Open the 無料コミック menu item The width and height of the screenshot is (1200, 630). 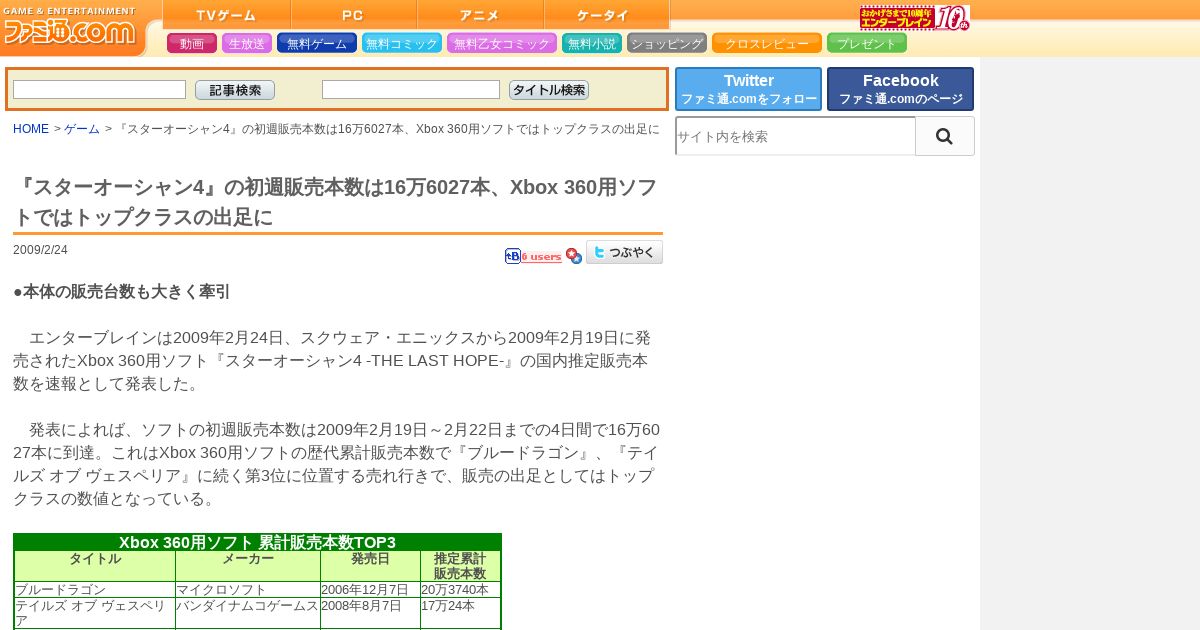(402, 43)
